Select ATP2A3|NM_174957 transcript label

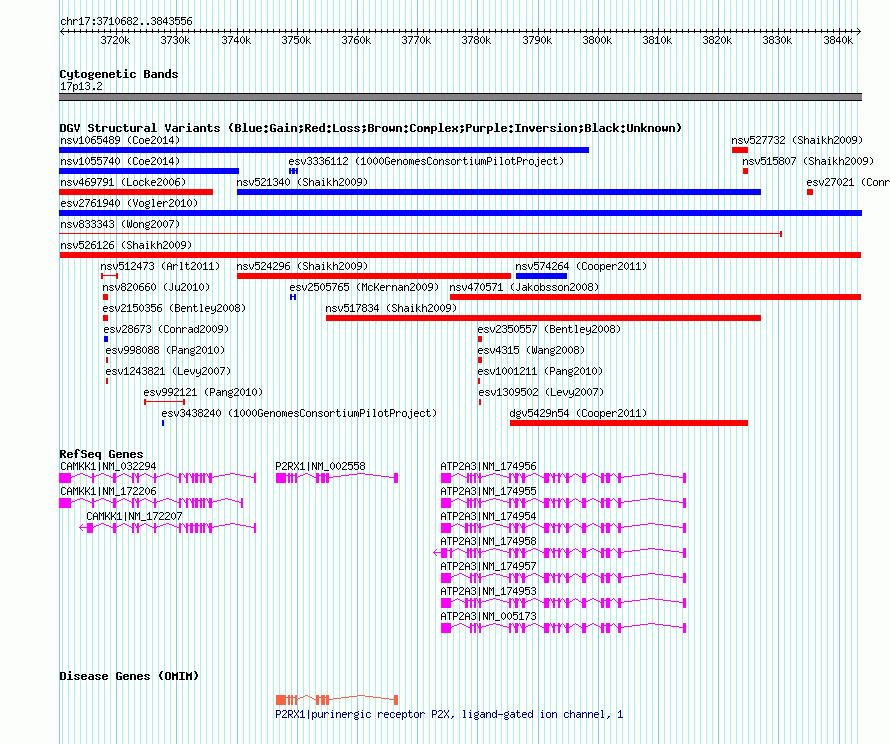[x=488, y=566]
